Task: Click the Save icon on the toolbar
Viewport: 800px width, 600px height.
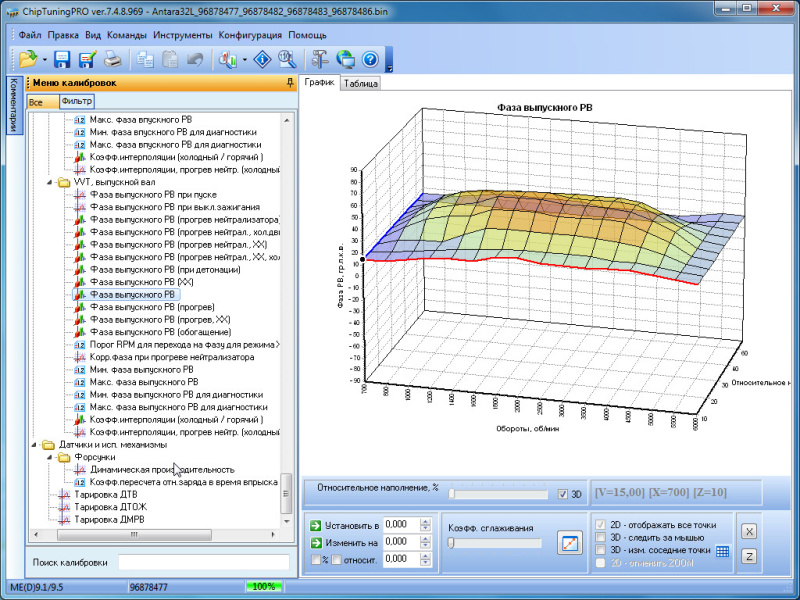Action: 62,60
